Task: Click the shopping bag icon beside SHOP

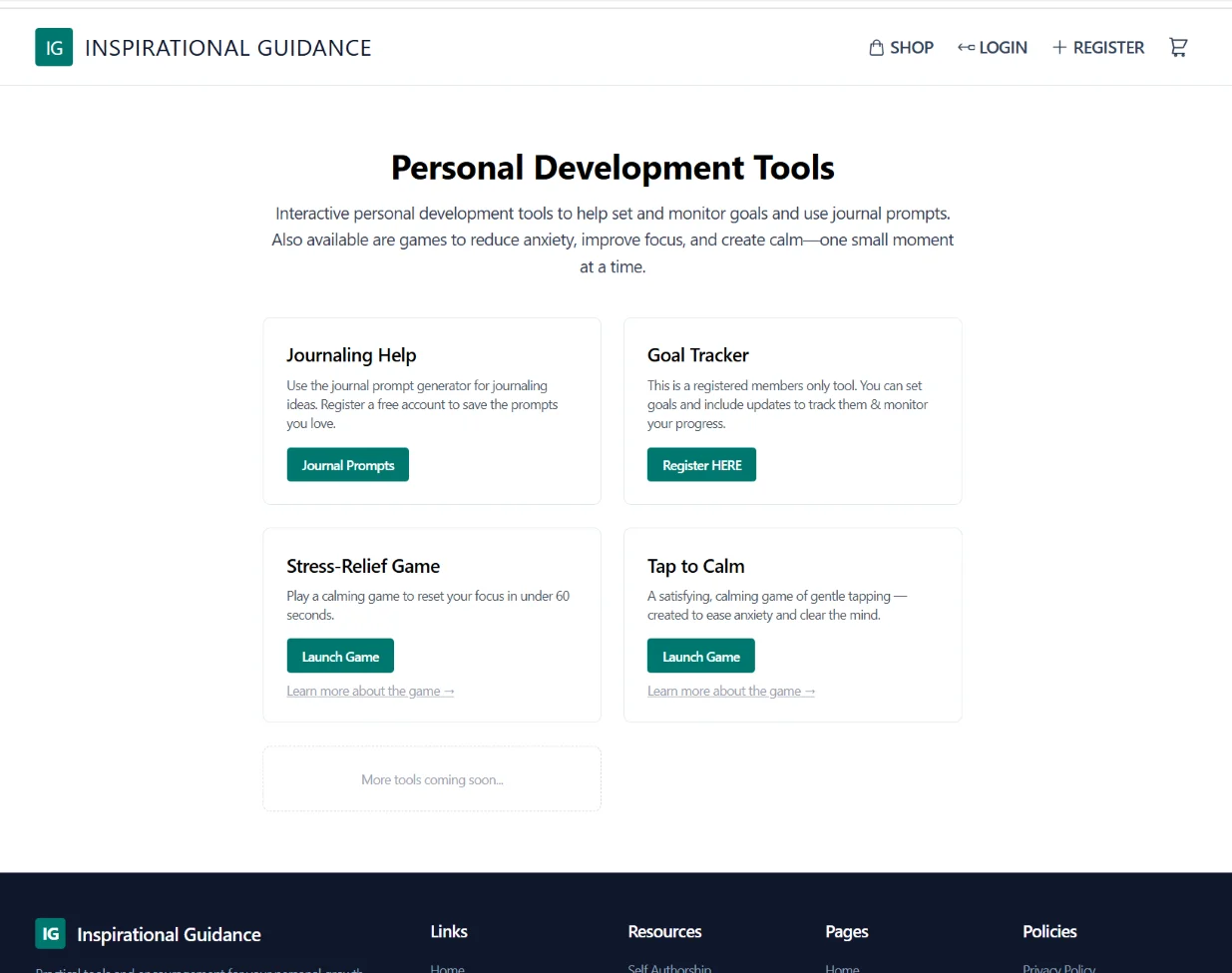Action: 876,48
